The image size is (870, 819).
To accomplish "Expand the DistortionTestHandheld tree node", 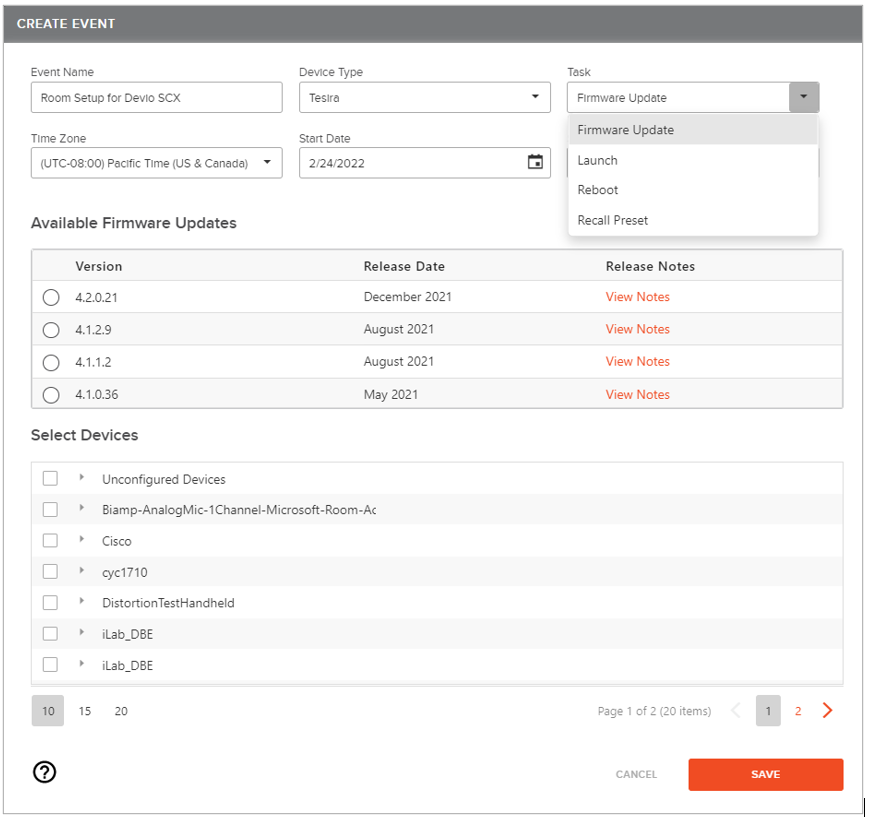I will tap(82, 602).
